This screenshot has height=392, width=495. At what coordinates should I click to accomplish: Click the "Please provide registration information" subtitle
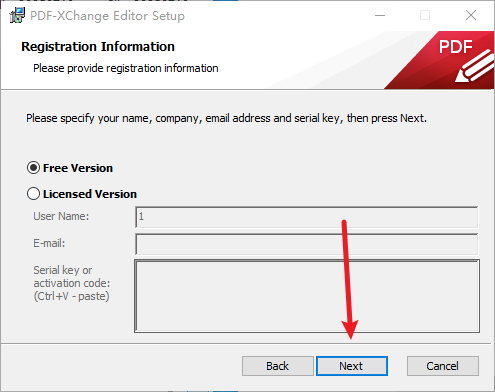126,68
